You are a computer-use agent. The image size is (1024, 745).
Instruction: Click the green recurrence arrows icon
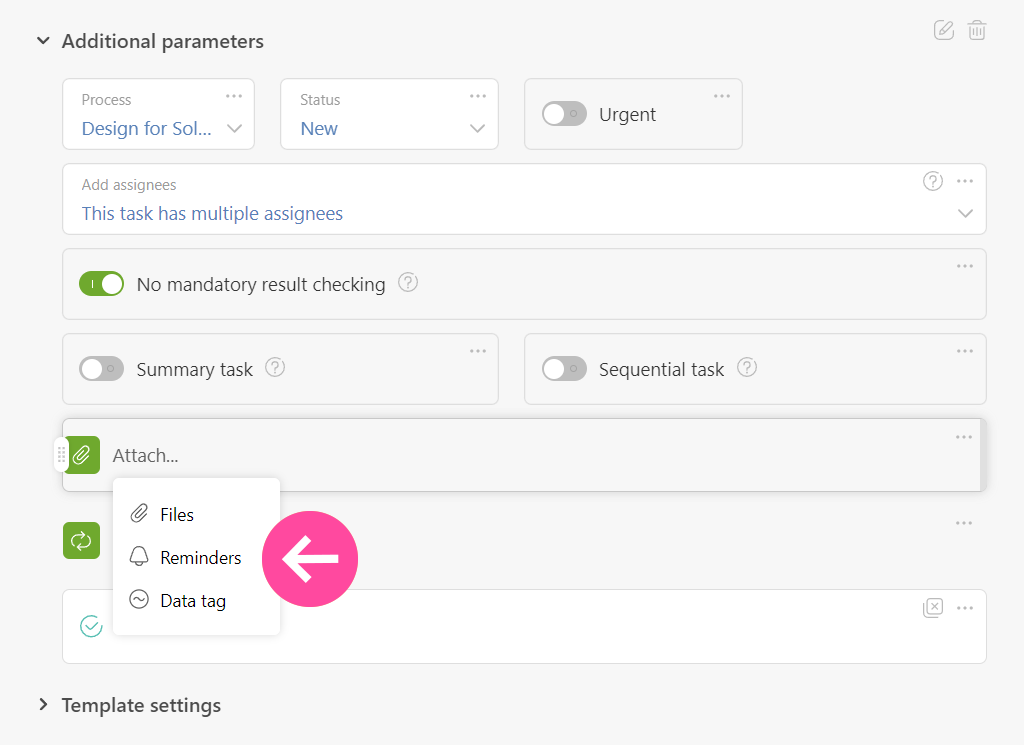[82, 541]
